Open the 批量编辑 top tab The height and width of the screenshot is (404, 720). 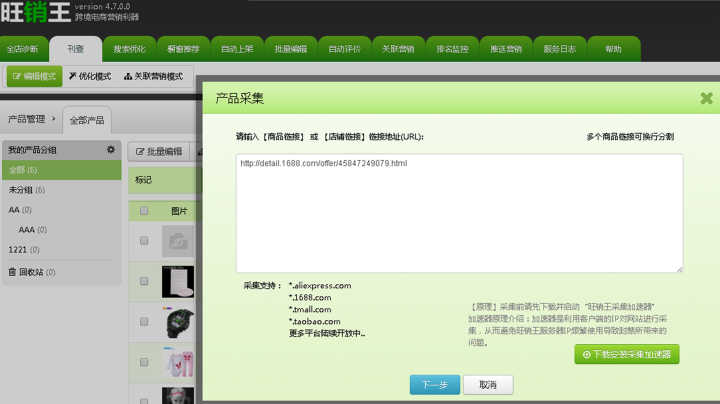pos(291,49)
